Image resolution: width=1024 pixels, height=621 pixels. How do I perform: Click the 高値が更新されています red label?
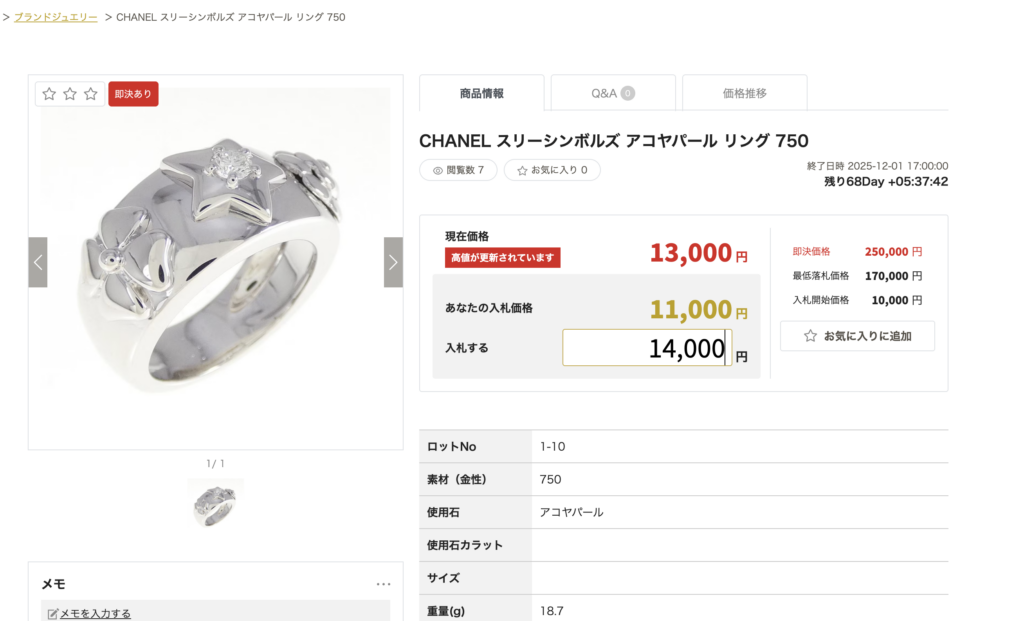503,258
